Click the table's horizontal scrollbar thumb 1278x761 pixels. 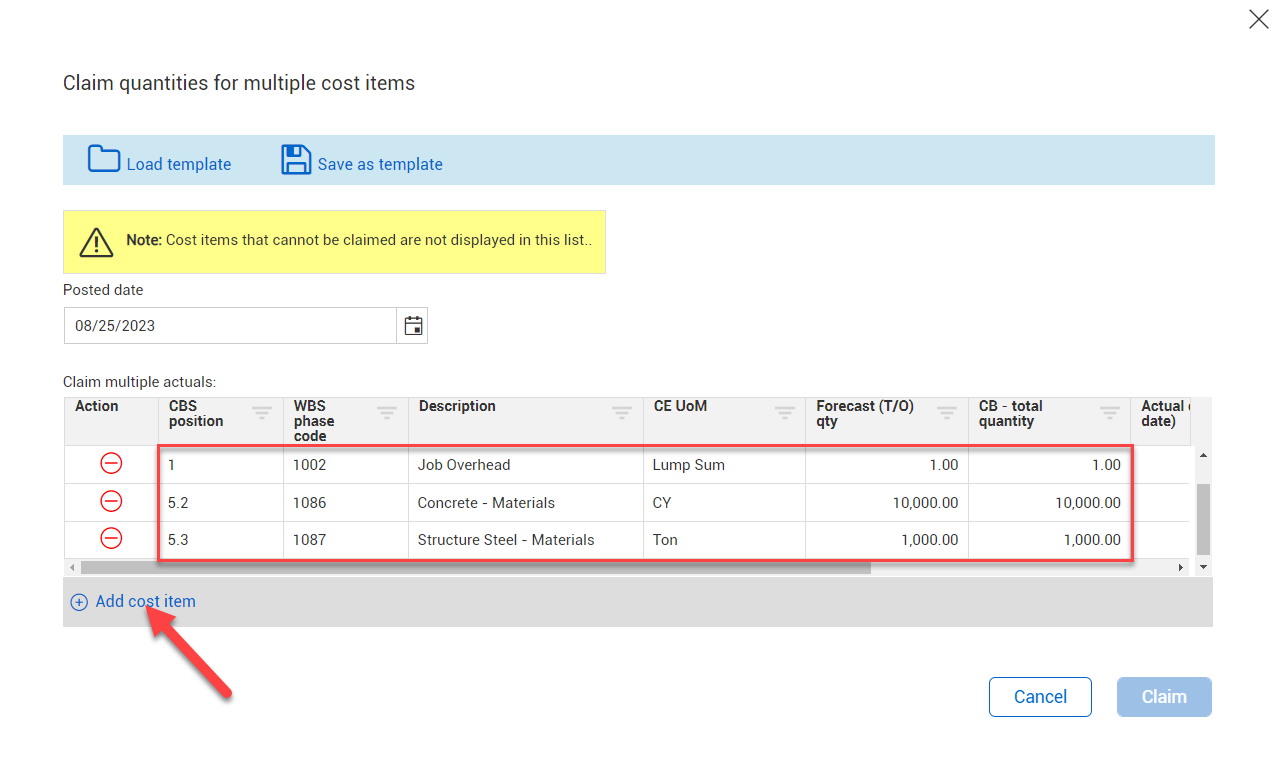(475, 567)
